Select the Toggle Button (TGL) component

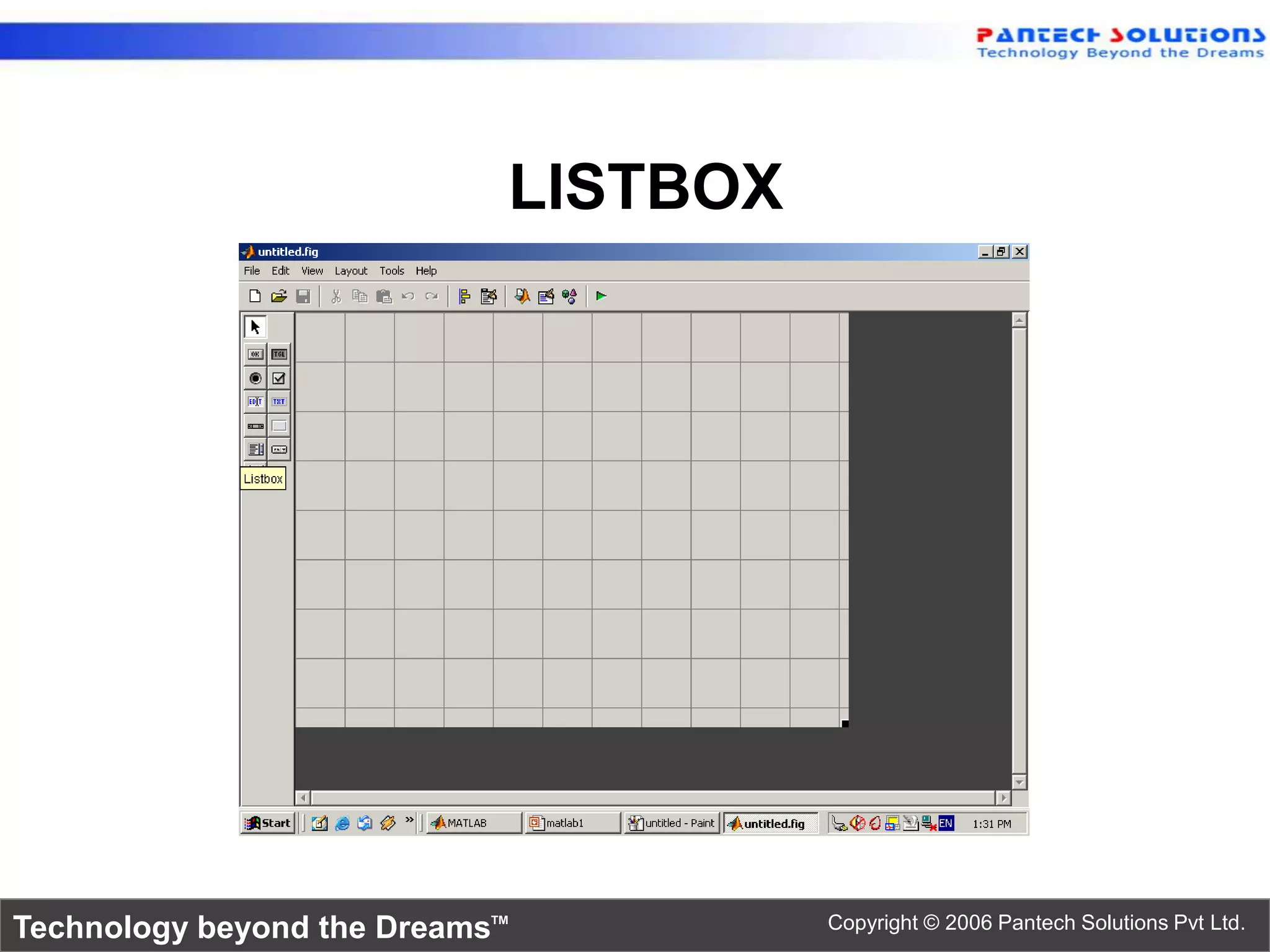(x=279, y=355)
